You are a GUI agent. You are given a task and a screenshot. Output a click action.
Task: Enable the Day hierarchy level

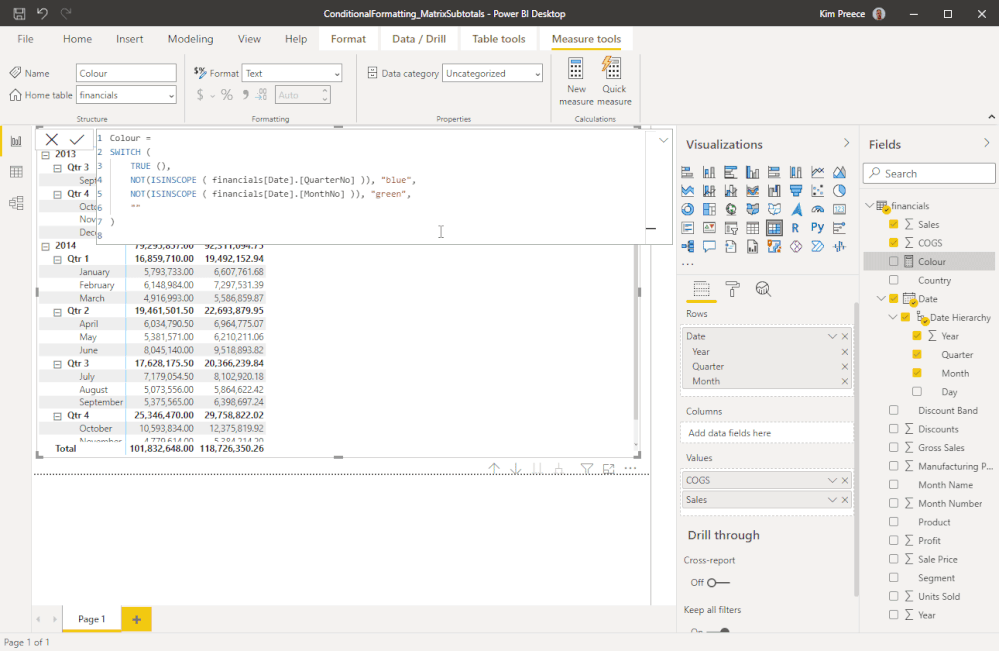(x=917, y=392)
